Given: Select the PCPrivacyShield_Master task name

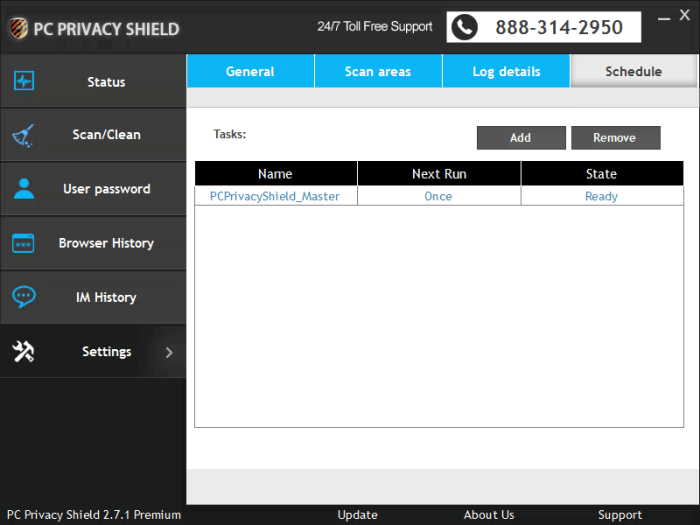Looking at the screenshot, I should click(275, 196).
